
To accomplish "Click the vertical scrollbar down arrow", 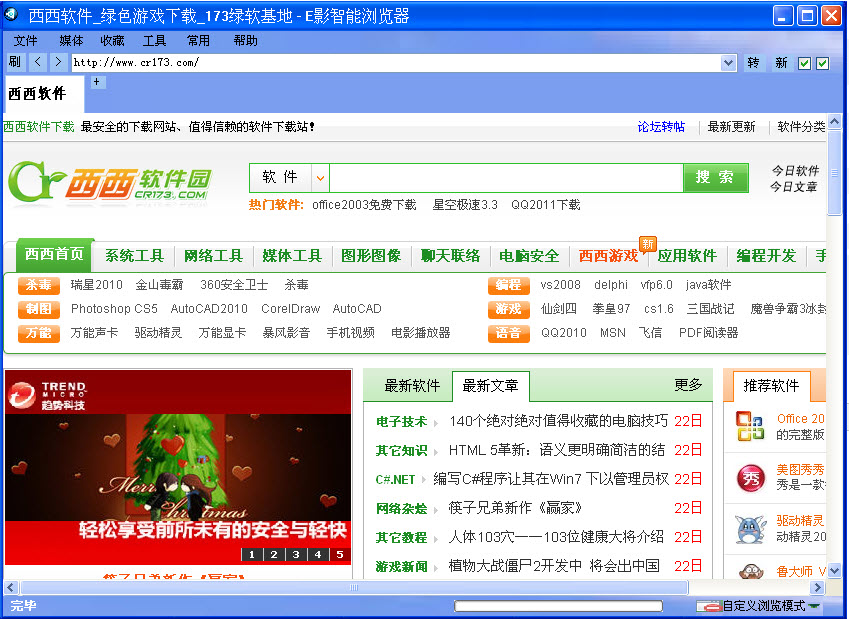I will coord(834,570).
